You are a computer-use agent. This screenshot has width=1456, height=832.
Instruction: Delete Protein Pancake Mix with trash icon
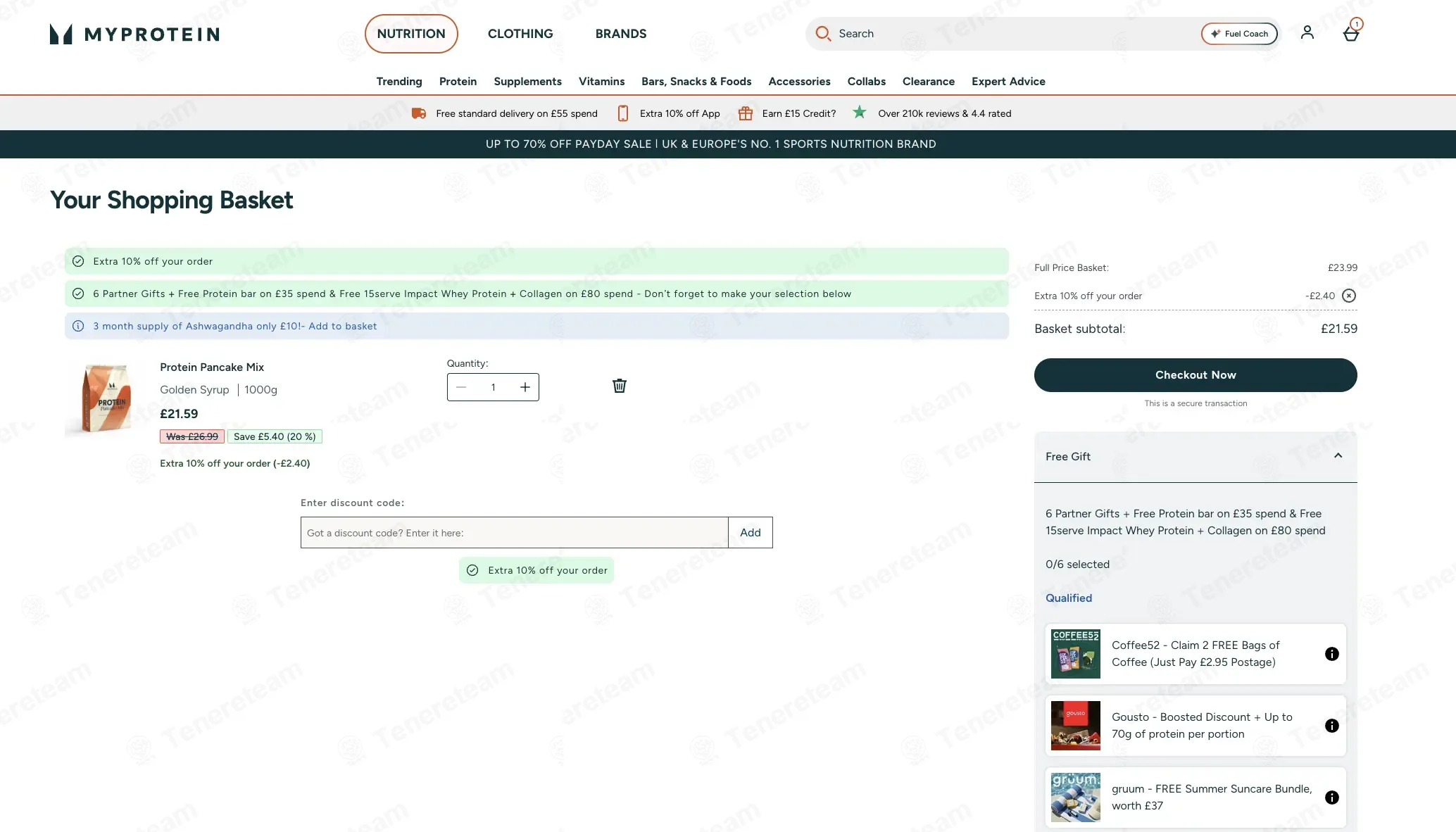[x=619, y=386]
